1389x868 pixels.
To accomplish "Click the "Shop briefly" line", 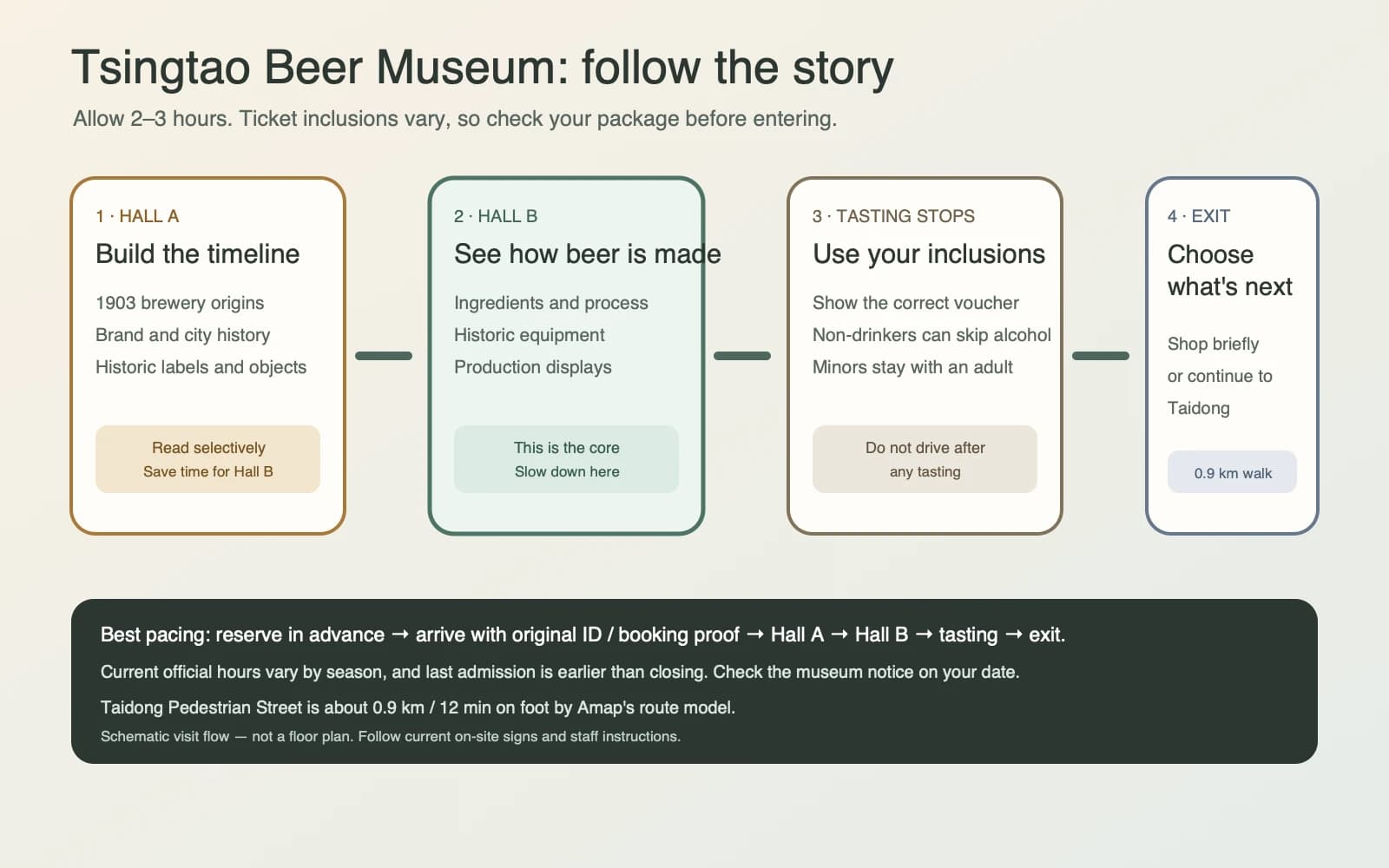I will tap(1213, 344).
